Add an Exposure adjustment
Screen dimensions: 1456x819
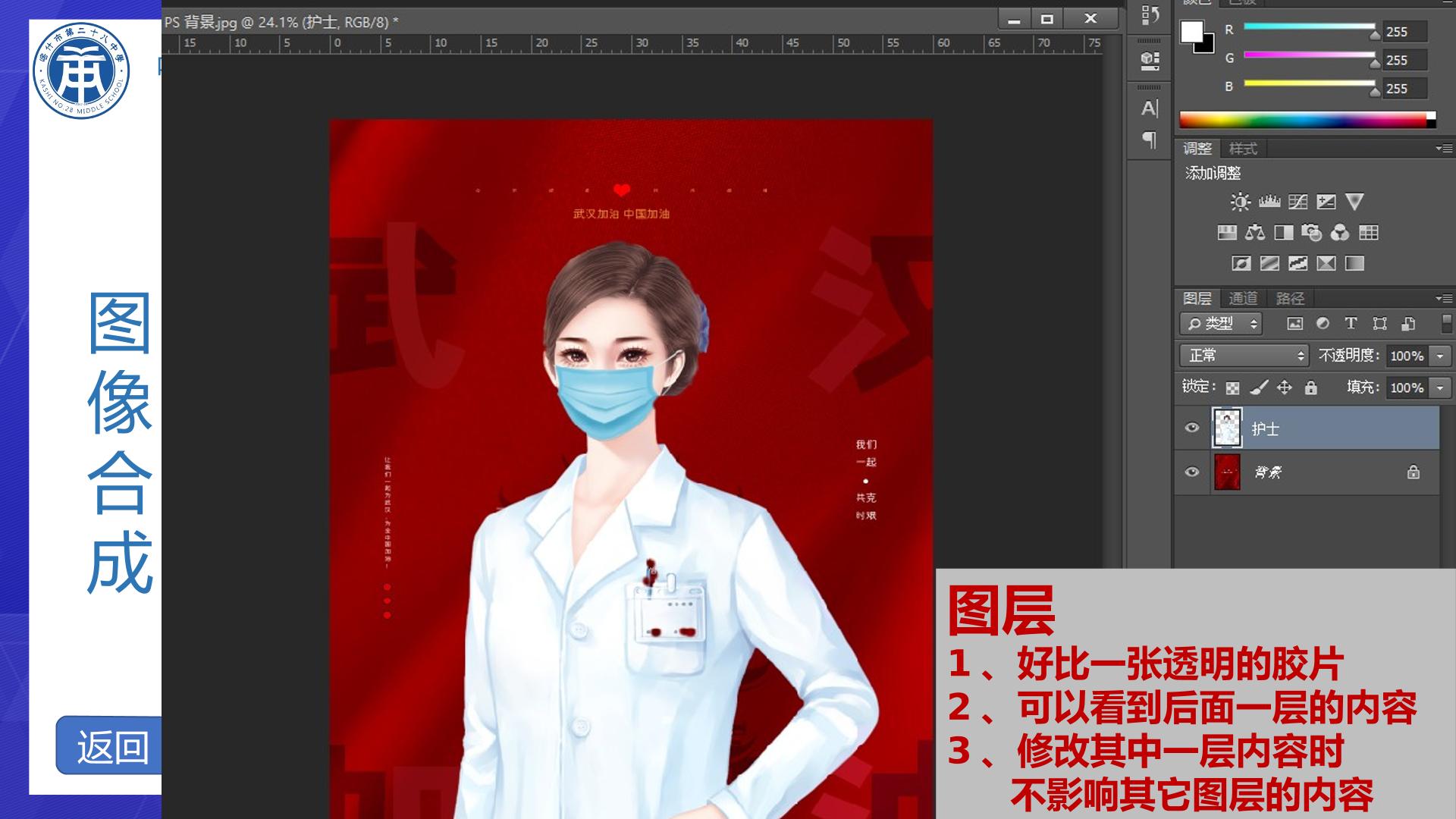point(1326,202)
